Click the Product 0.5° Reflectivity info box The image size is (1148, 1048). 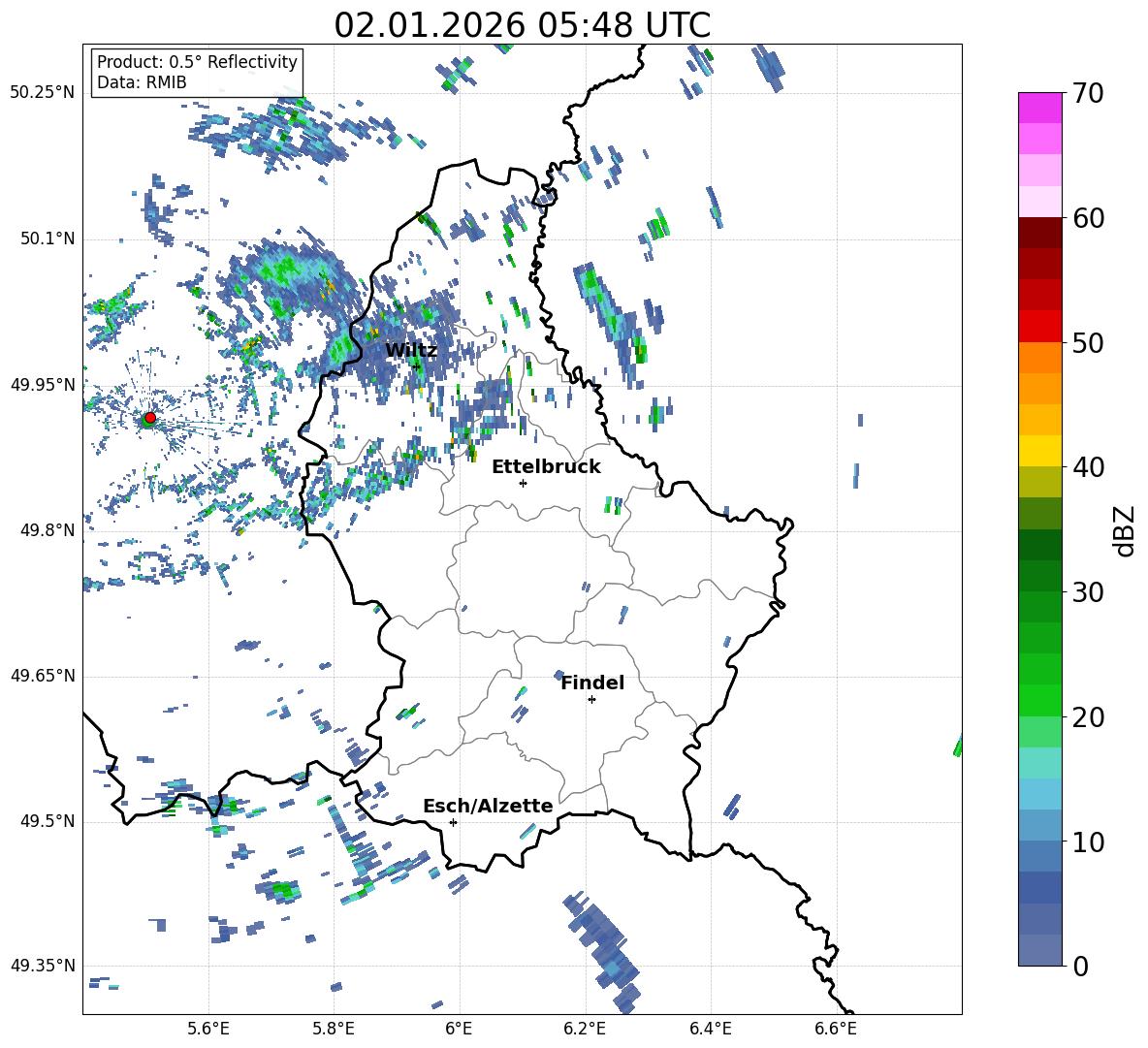click(x=197, y=72)
